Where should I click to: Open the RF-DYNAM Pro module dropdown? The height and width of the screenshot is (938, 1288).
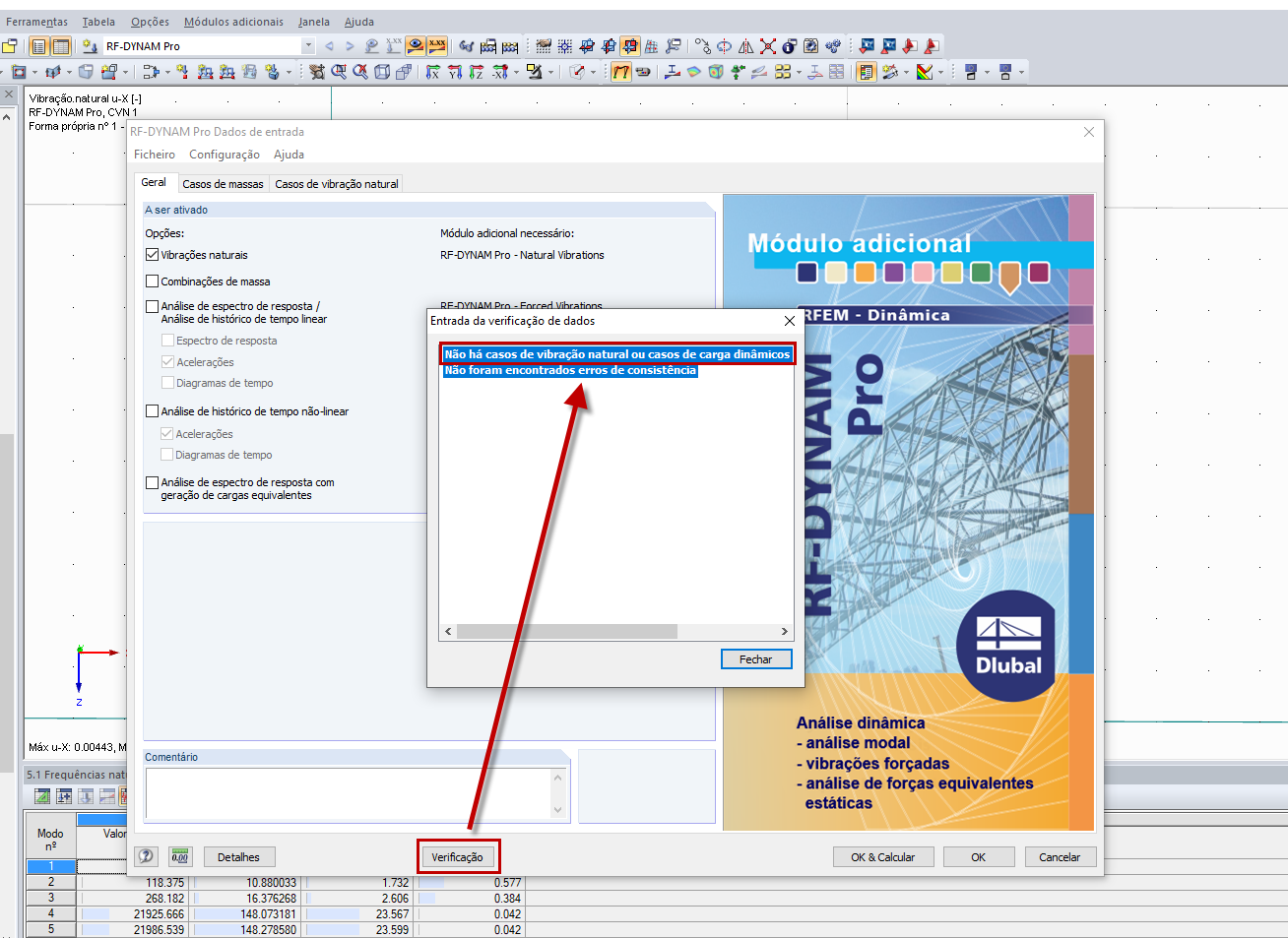point(308,46)
